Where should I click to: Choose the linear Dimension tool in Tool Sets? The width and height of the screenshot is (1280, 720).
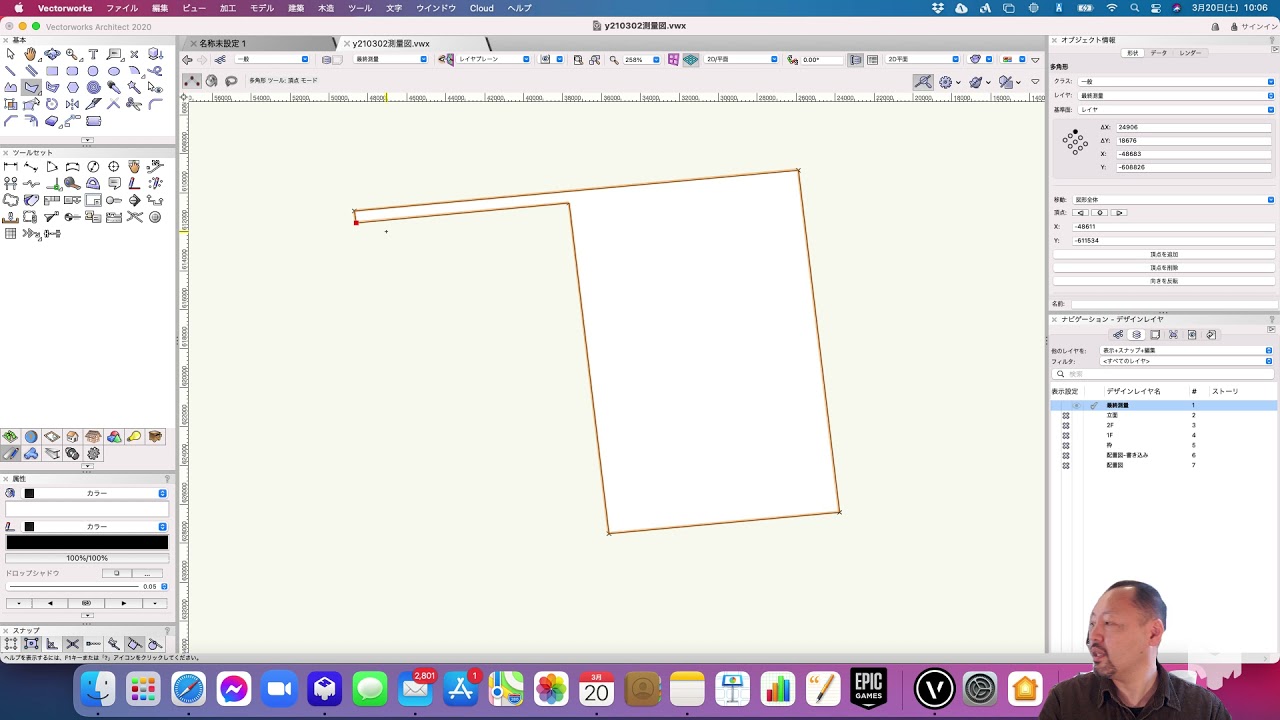(x=10, y=167)
